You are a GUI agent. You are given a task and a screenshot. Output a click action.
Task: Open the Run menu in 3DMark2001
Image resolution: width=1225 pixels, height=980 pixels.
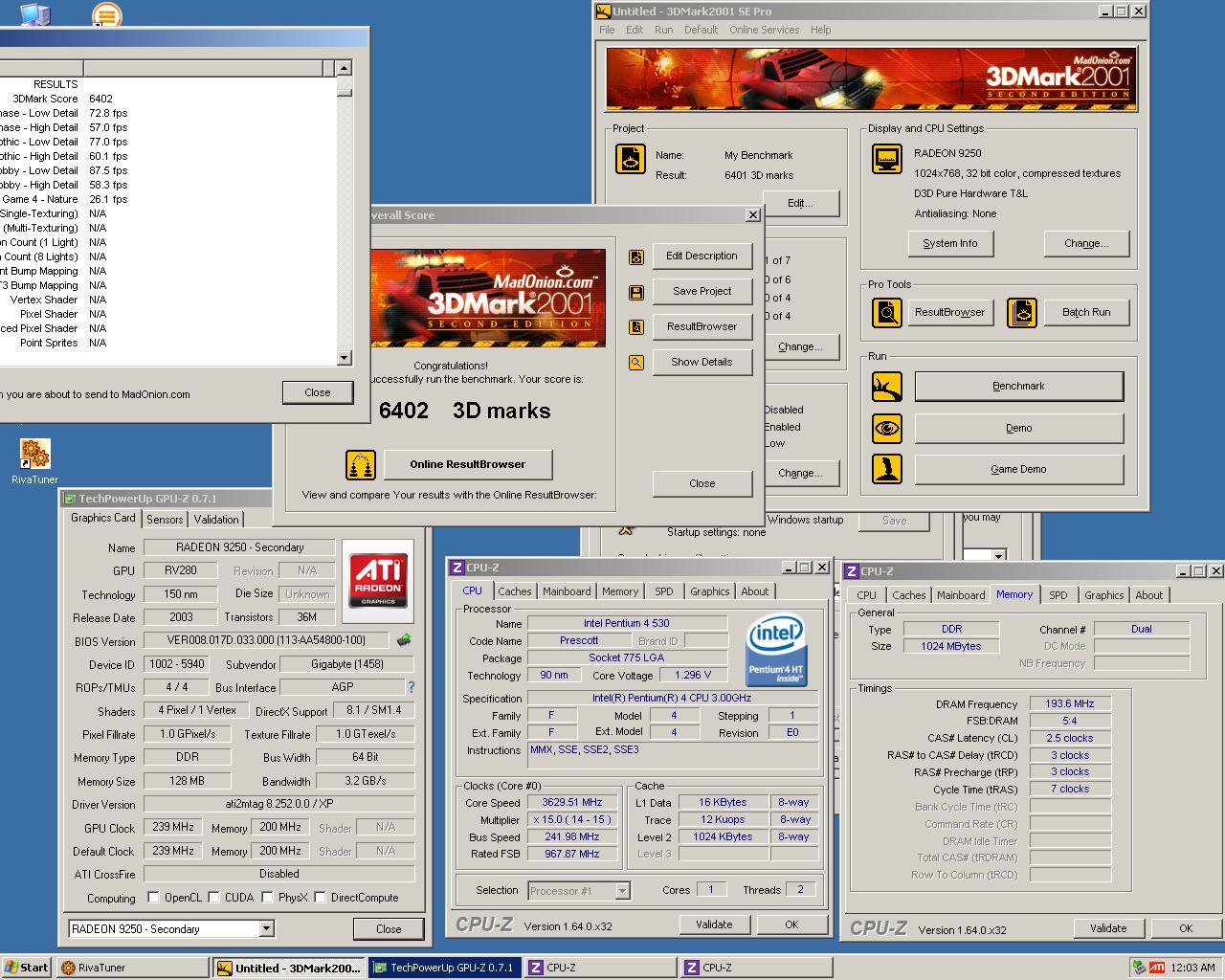663,30
